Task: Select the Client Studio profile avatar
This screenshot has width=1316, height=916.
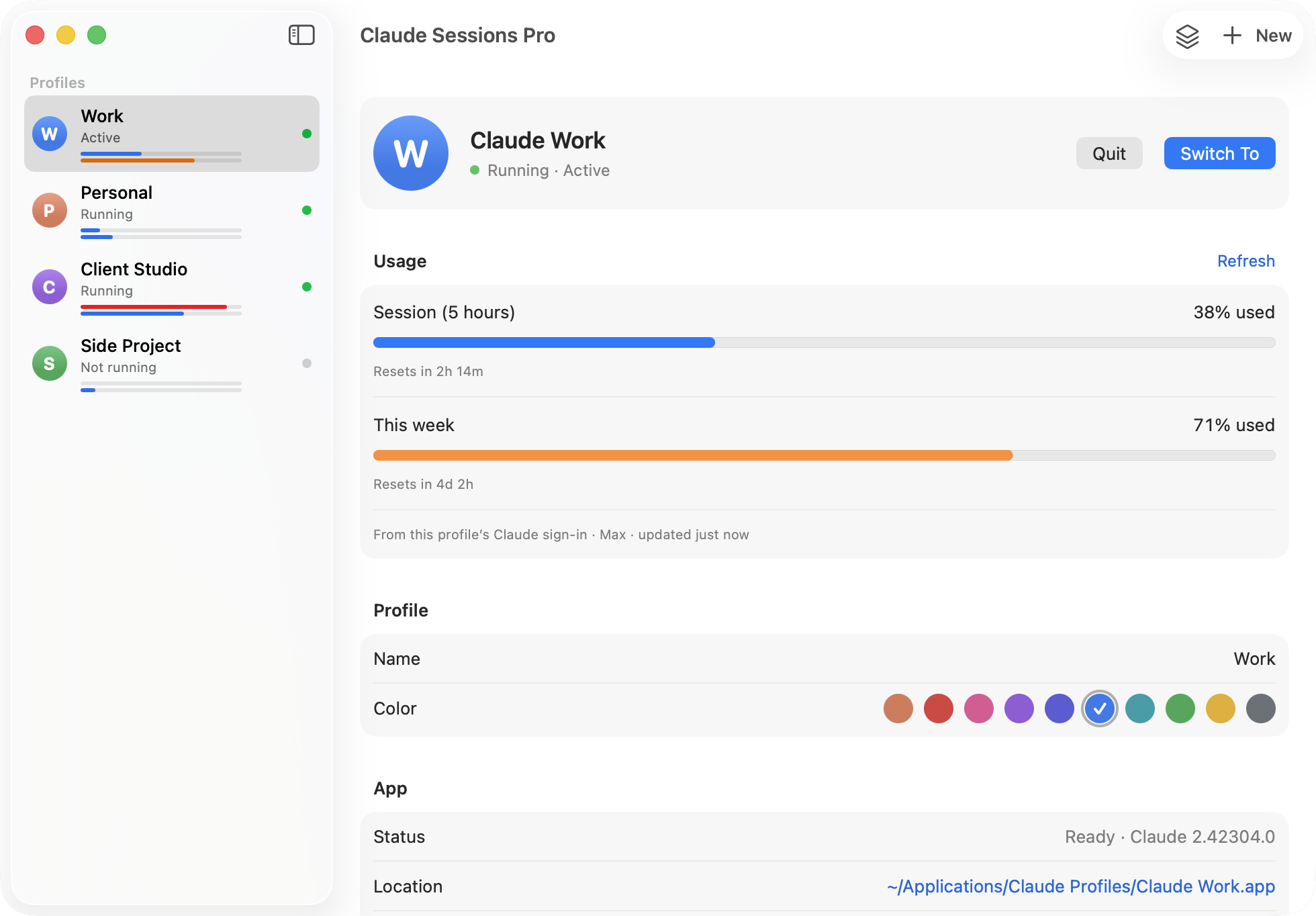Action: [x=50, y=287]
